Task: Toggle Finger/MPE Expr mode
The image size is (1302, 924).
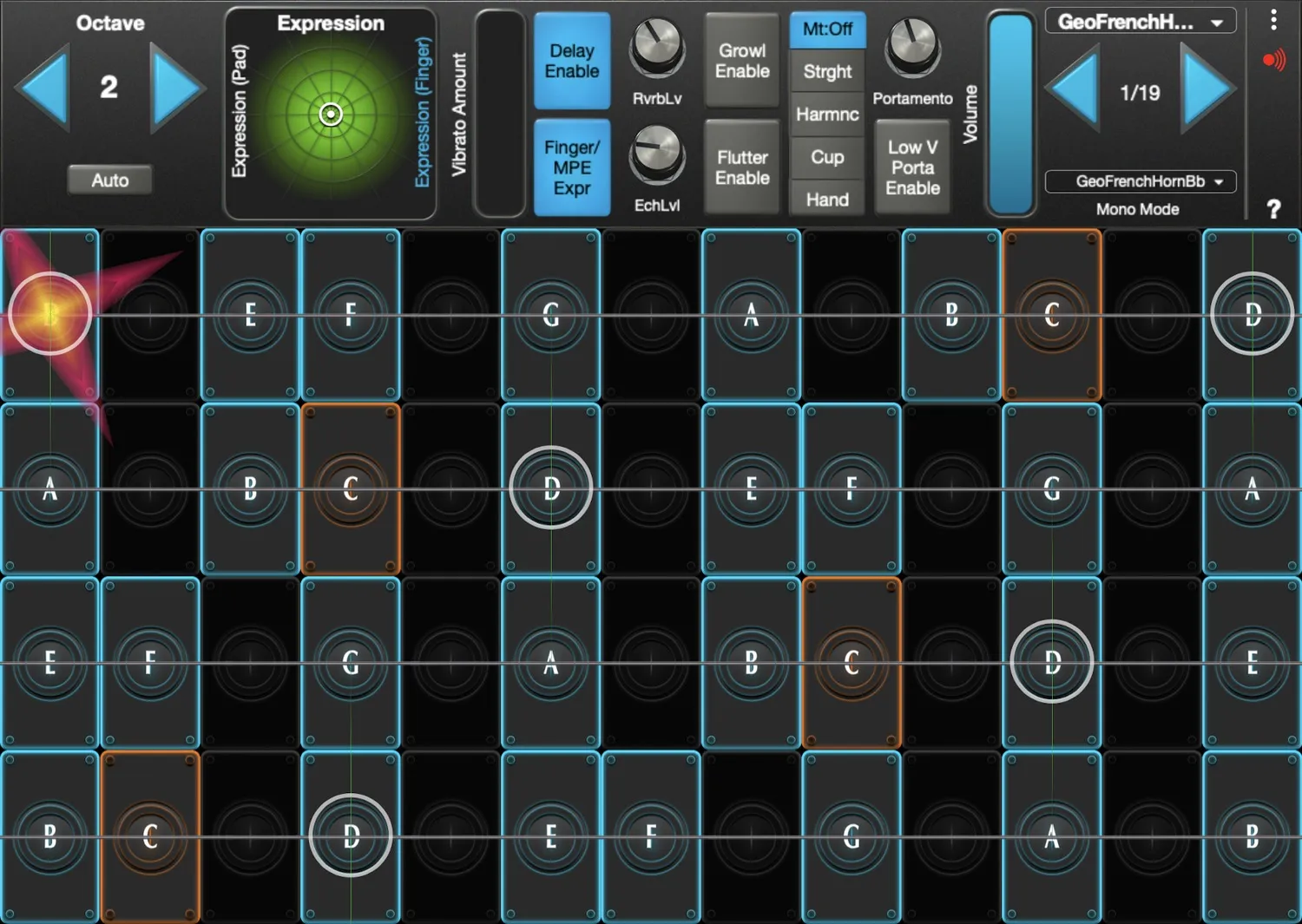Action: point(572,167)
